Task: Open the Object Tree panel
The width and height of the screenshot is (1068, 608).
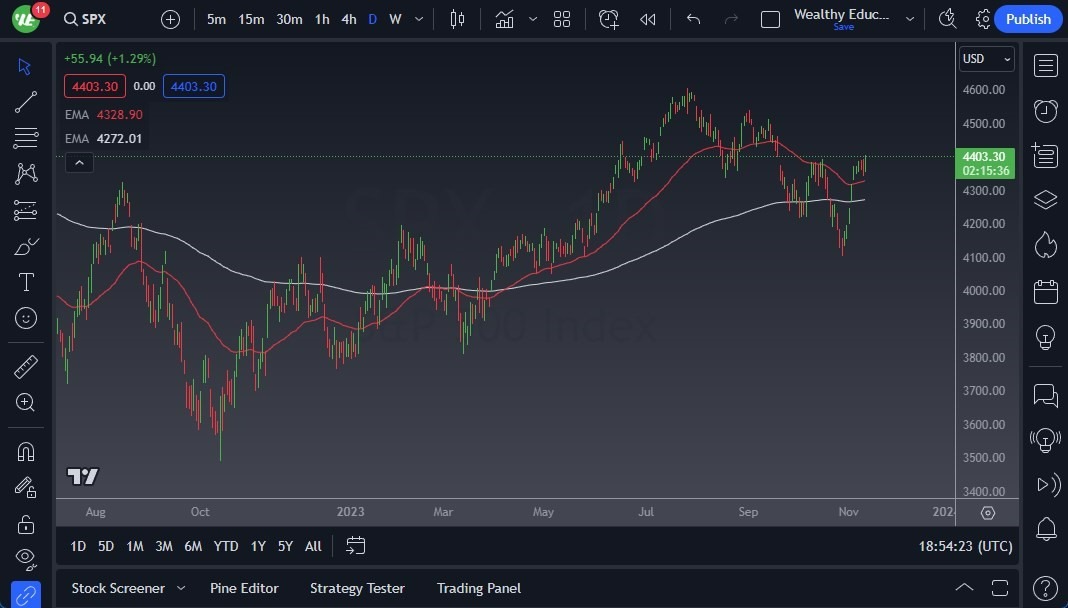Action: [x=1045, y=199]
